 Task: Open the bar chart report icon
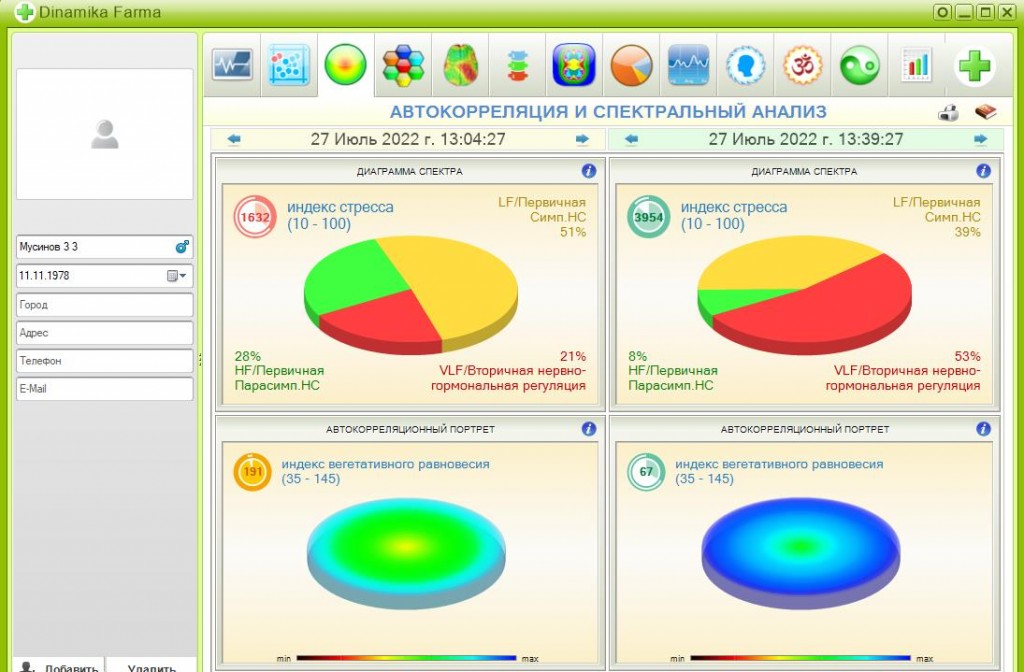point(916,65)
